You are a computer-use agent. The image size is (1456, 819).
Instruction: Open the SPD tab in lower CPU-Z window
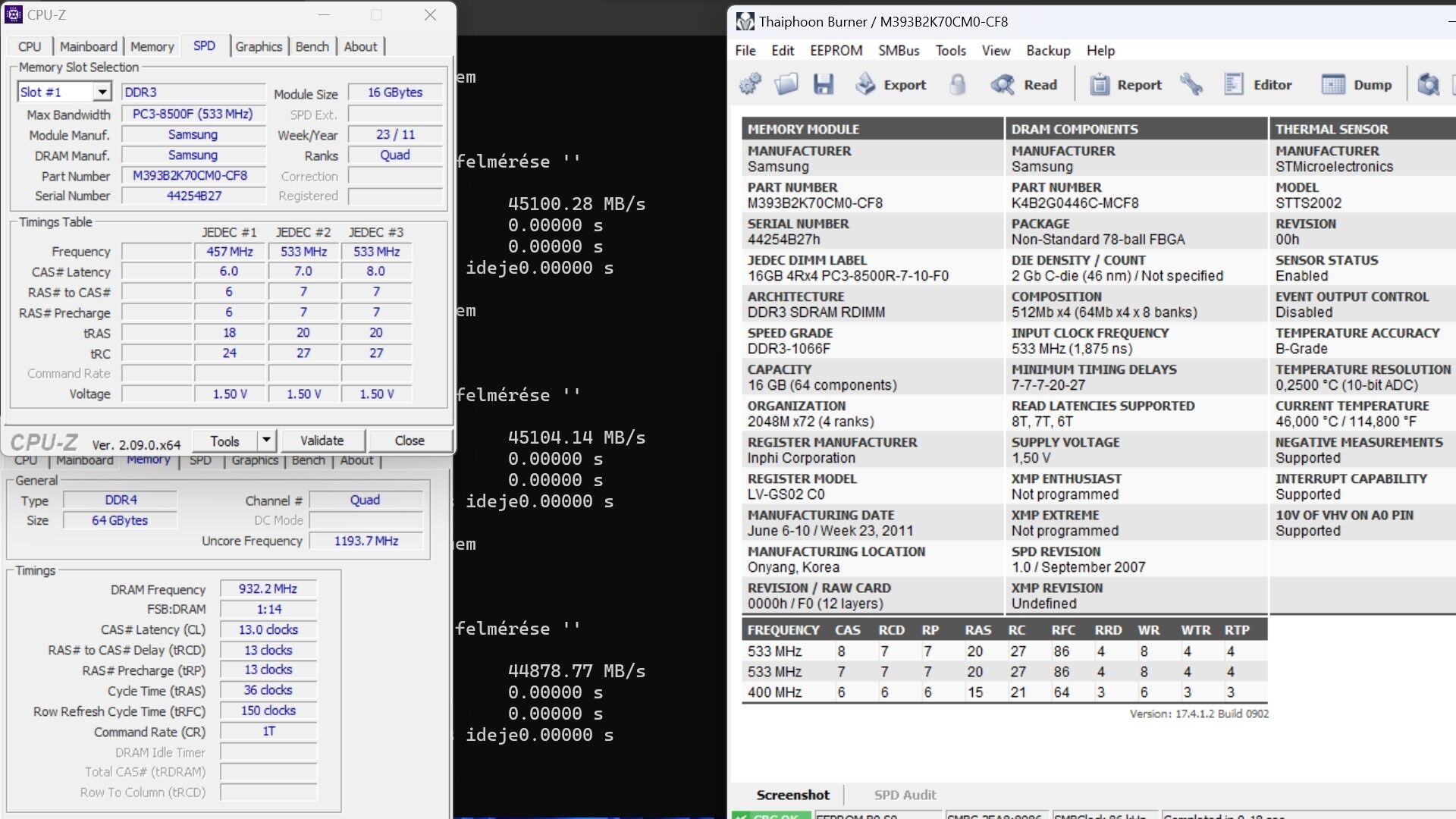(200, 460)
